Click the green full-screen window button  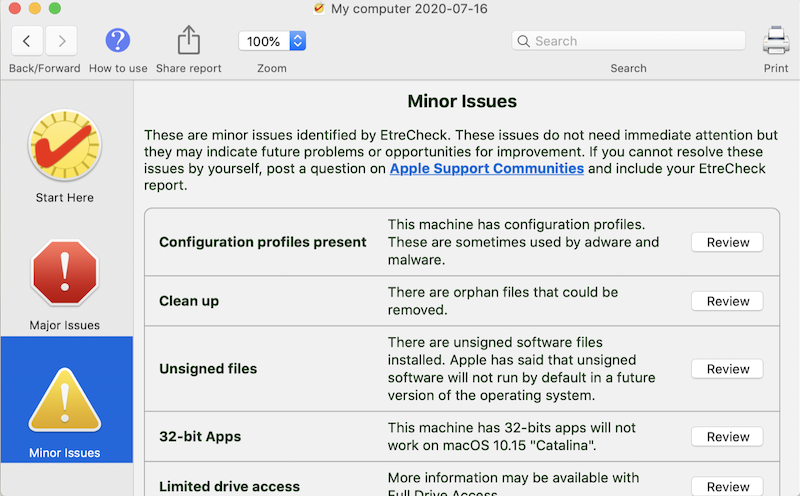point(54,8)
